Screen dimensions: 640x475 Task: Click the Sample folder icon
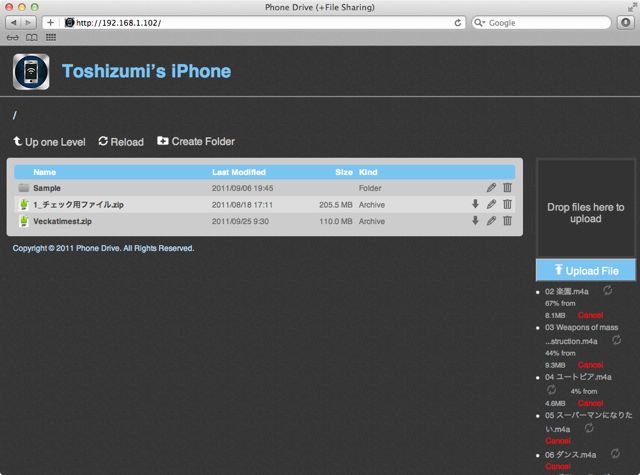(x=24, y=188)
